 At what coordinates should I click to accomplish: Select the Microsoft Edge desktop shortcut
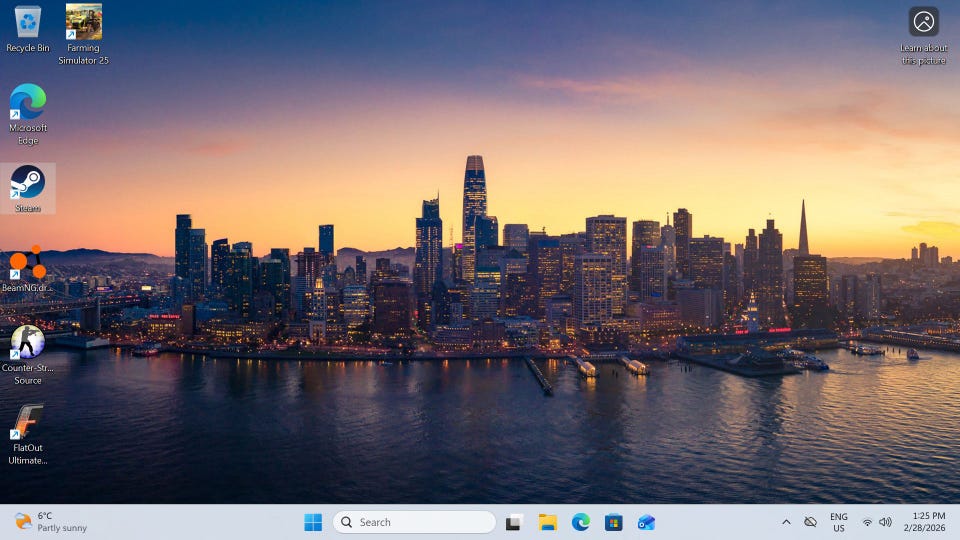(27, 103)
